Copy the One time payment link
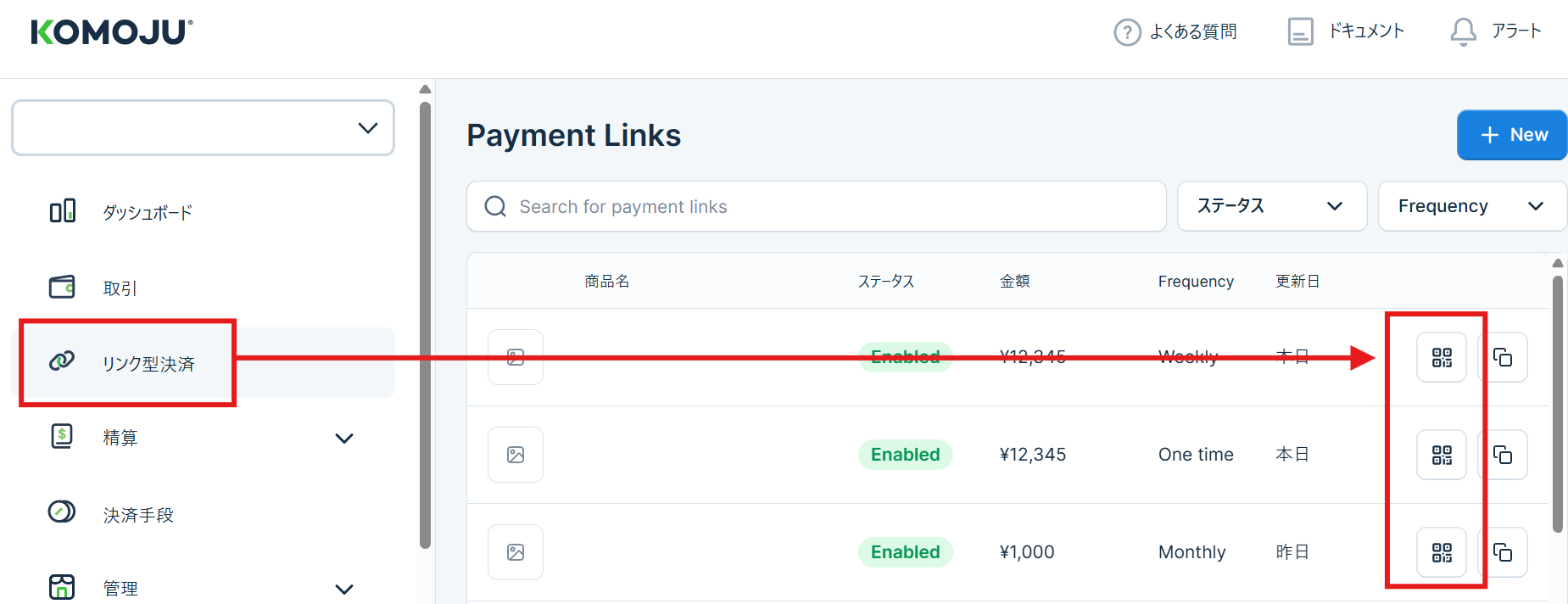 pos(1503,455)
